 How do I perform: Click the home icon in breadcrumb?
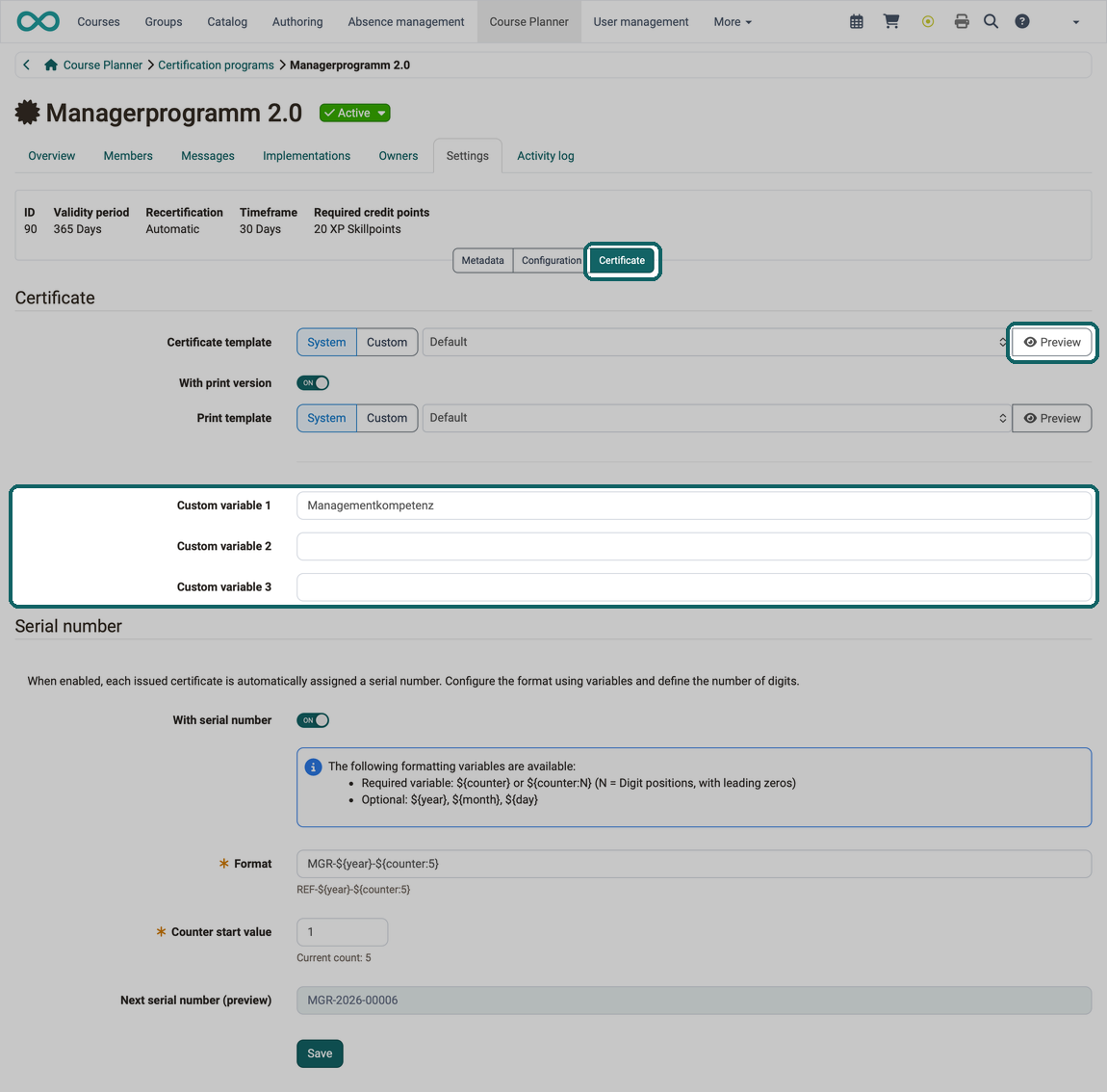[x=51, y=65]
